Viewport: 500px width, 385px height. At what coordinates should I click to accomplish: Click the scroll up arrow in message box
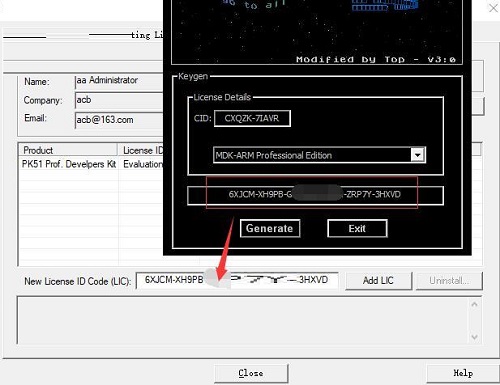(475, 304)
